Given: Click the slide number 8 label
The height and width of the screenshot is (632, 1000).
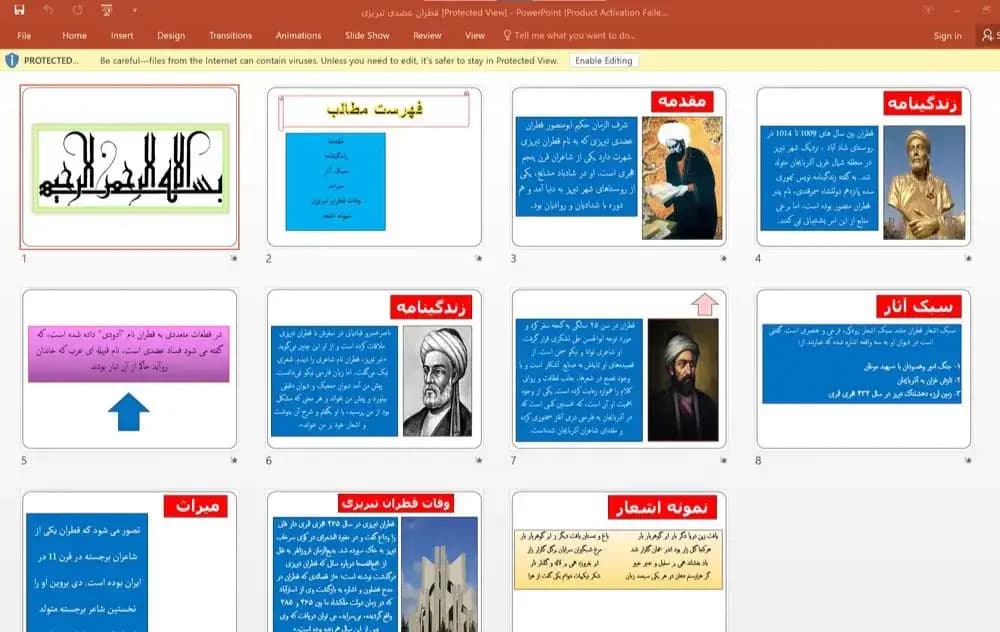Looking at the screenshot, I should [758, 460].
